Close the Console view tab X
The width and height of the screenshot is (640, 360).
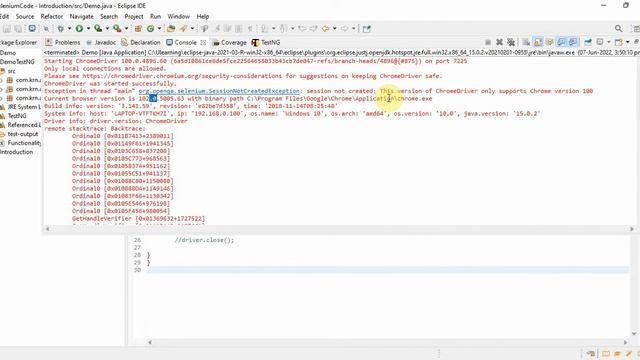[x=203, y=42]
